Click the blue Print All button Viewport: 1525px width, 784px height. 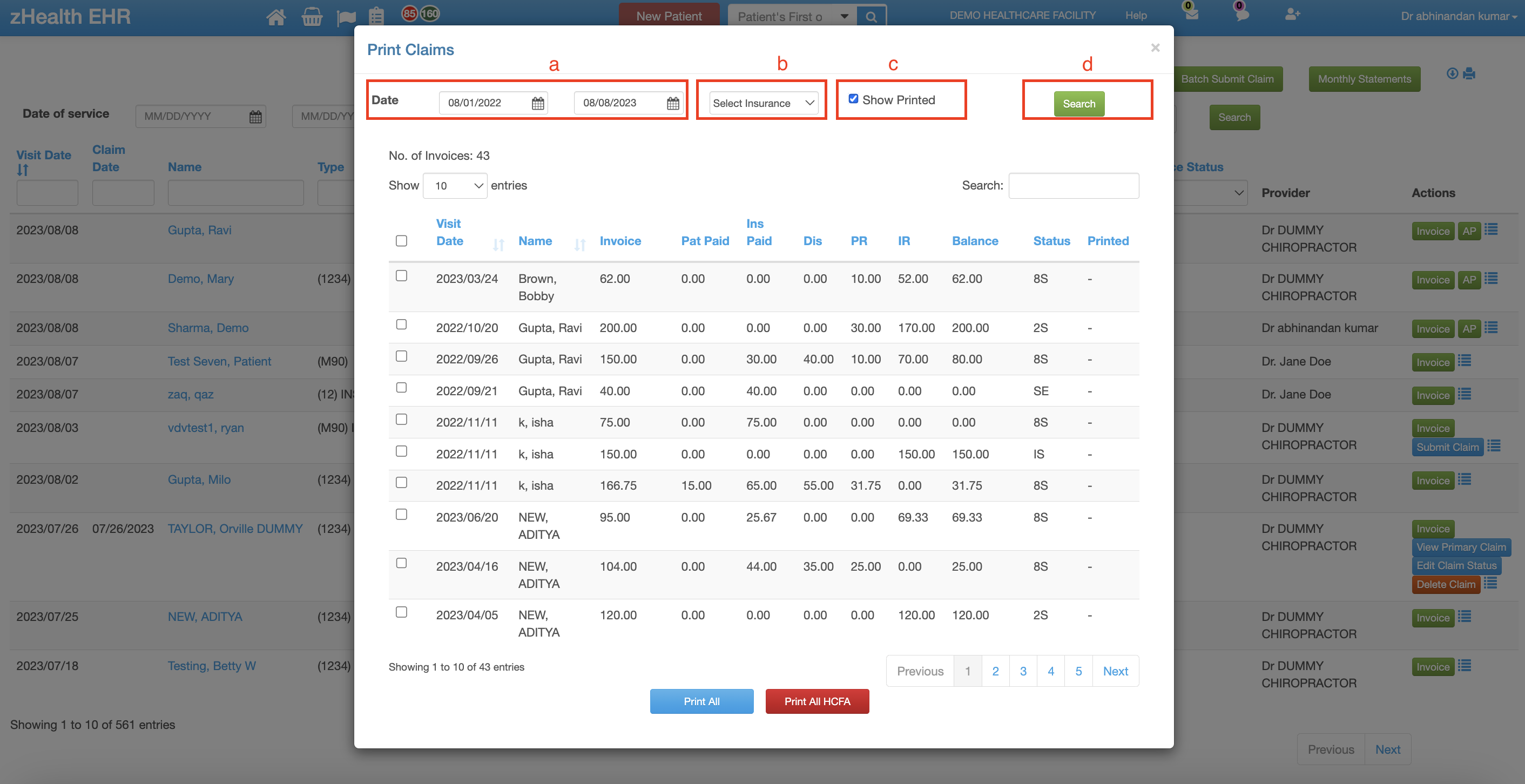[x=701, y=701]
